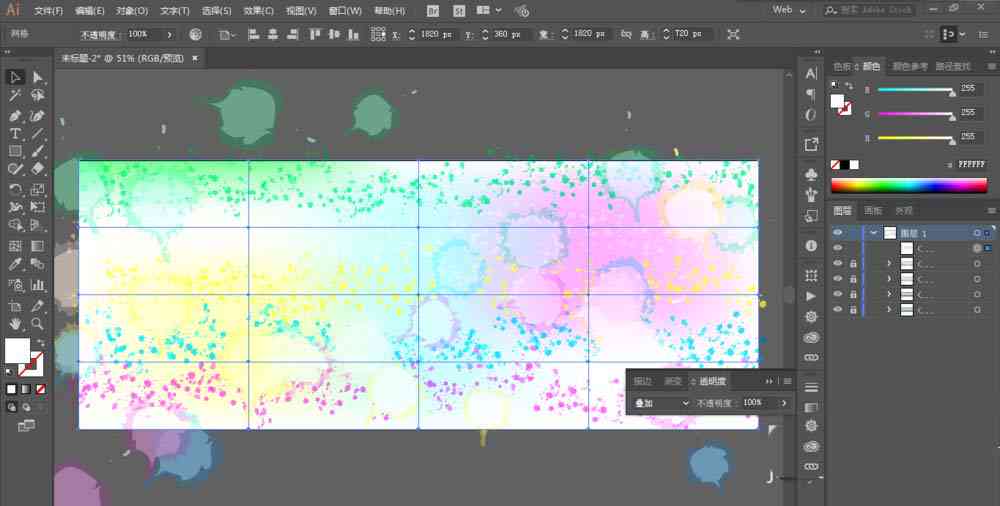Viewport: 1000px width, 506px height.
Task: Select the Line Segment tool
Action: [x=38, y=133]
